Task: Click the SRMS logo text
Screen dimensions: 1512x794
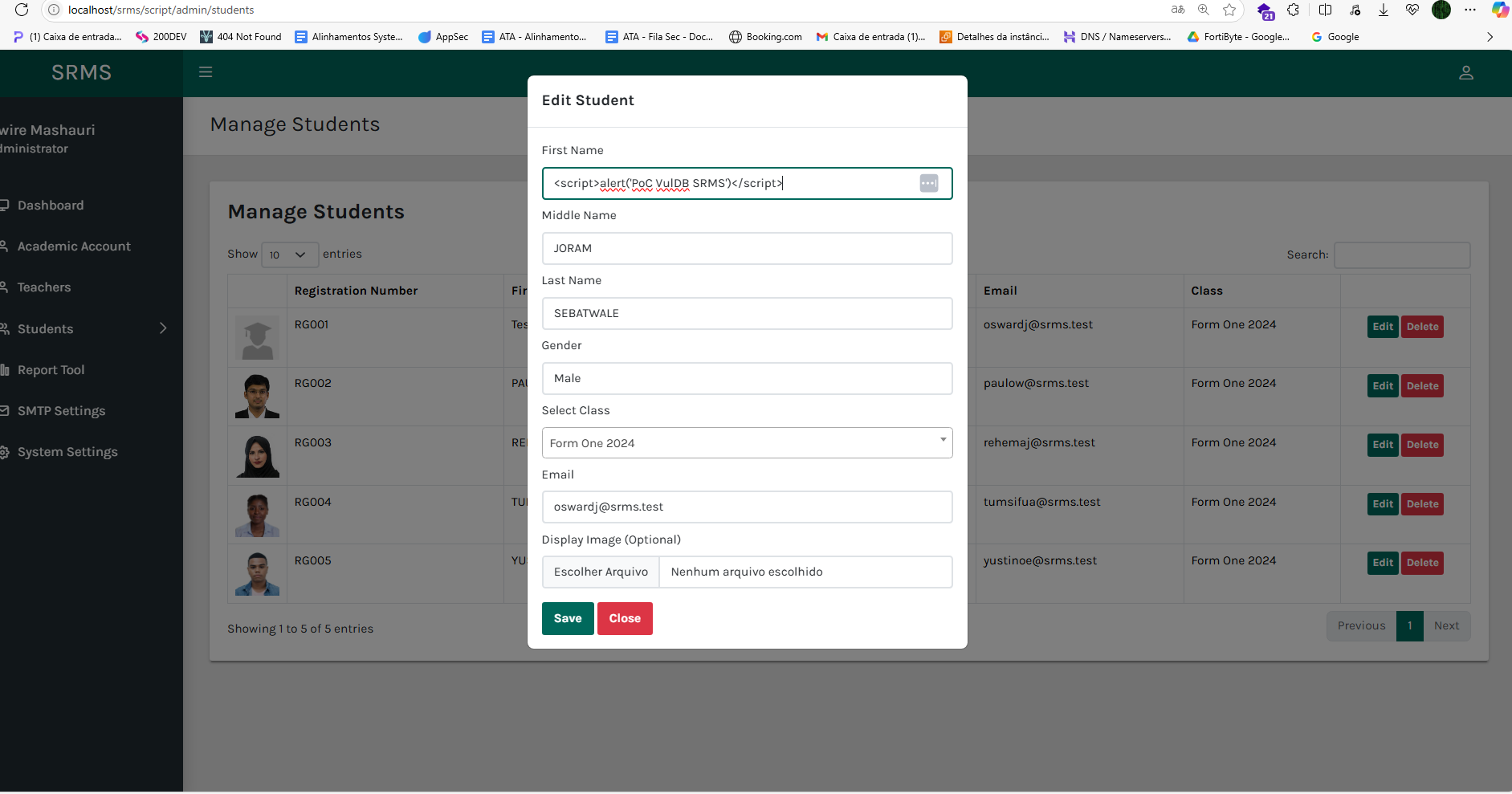Action: click(81, 73)
